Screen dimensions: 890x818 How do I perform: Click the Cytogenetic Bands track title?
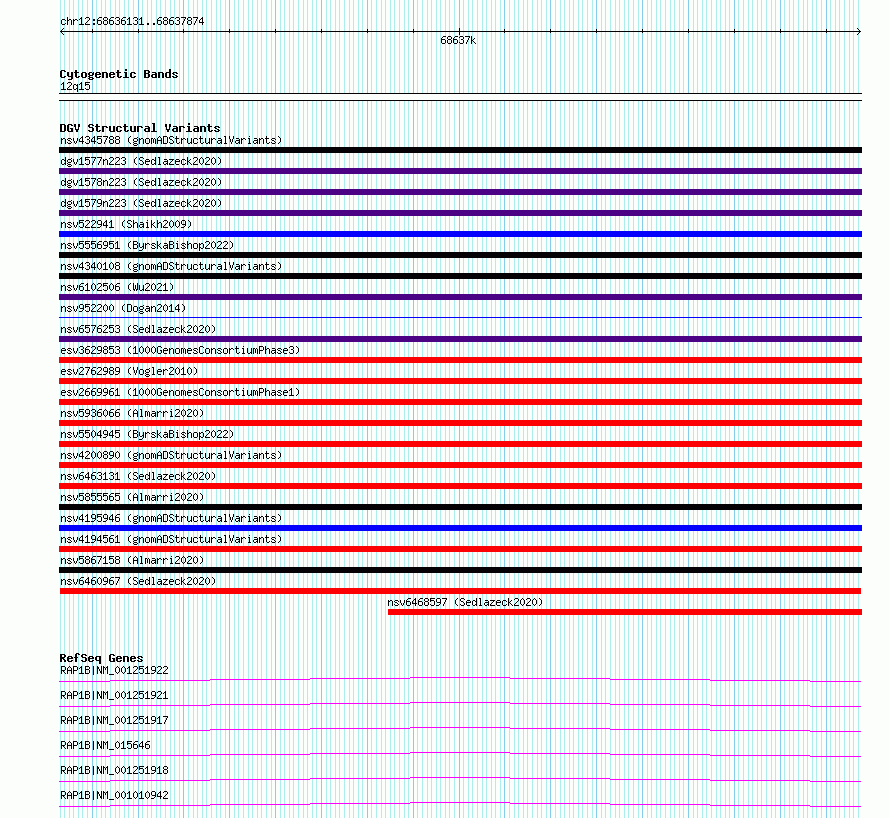tap(119, 74)
